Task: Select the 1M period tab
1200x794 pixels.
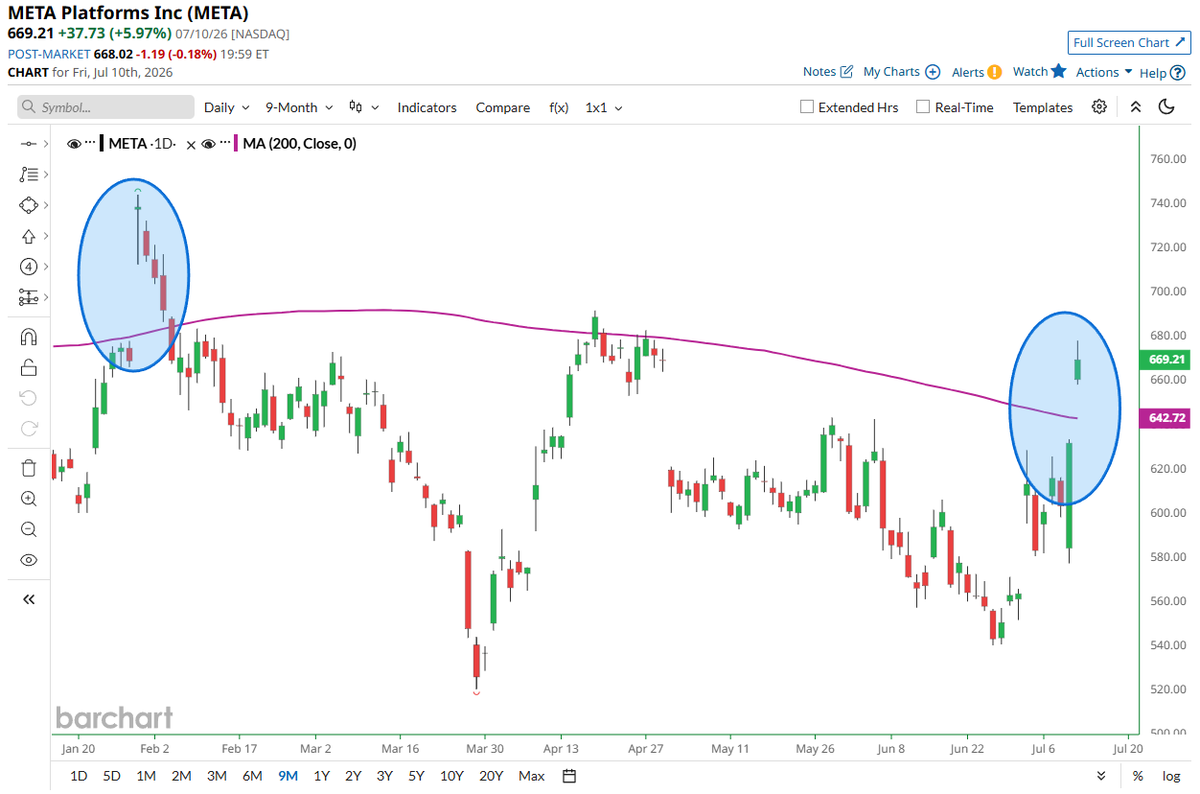Action: tap(146, 776)
